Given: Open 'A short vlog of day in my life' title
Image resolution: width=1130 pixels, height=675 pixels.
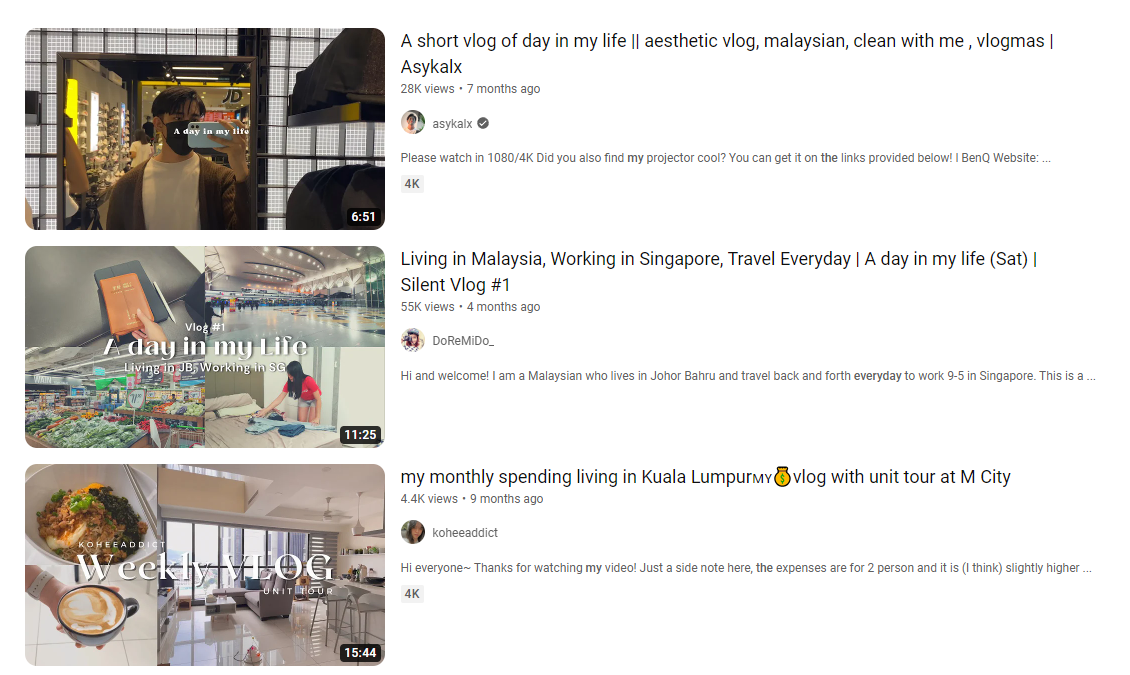Looking at the screenshot, I should tap(727, 53).
